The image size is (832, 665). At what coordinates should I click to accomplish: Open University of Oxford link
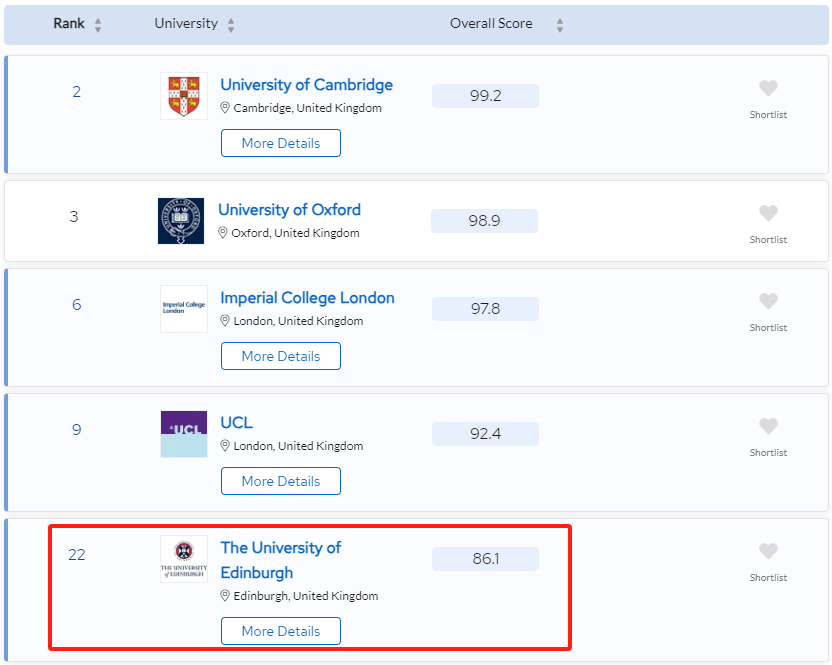coord(289,210)
